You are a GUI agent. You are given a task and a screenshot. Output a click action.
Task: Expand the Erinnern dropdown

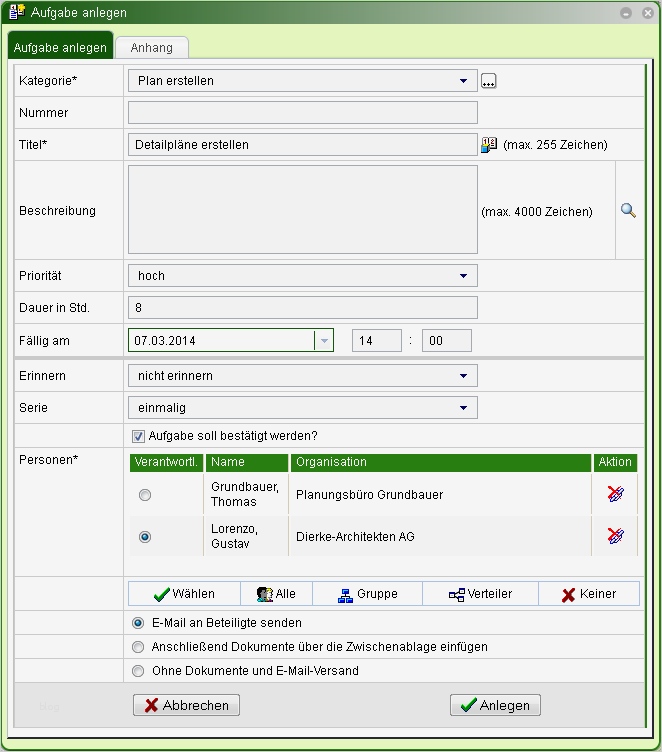point(303,376)
